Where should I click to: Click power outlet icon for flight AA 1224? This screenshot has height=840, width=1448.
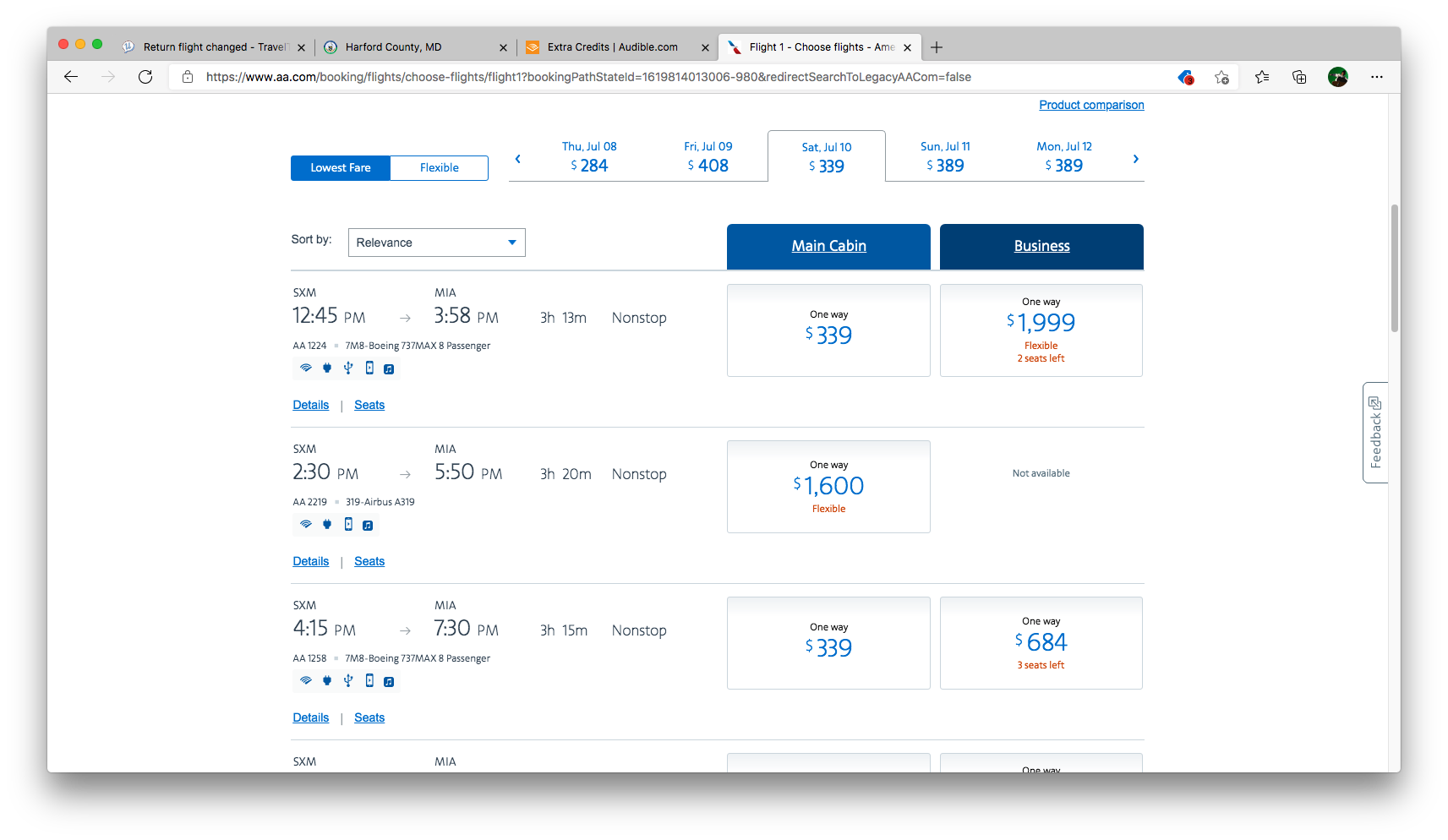click(327, 368)
